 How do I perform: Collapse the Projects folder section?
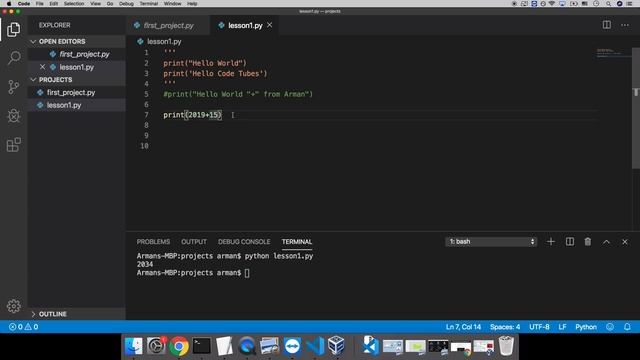pyautogui.click(x=76, y=80)
